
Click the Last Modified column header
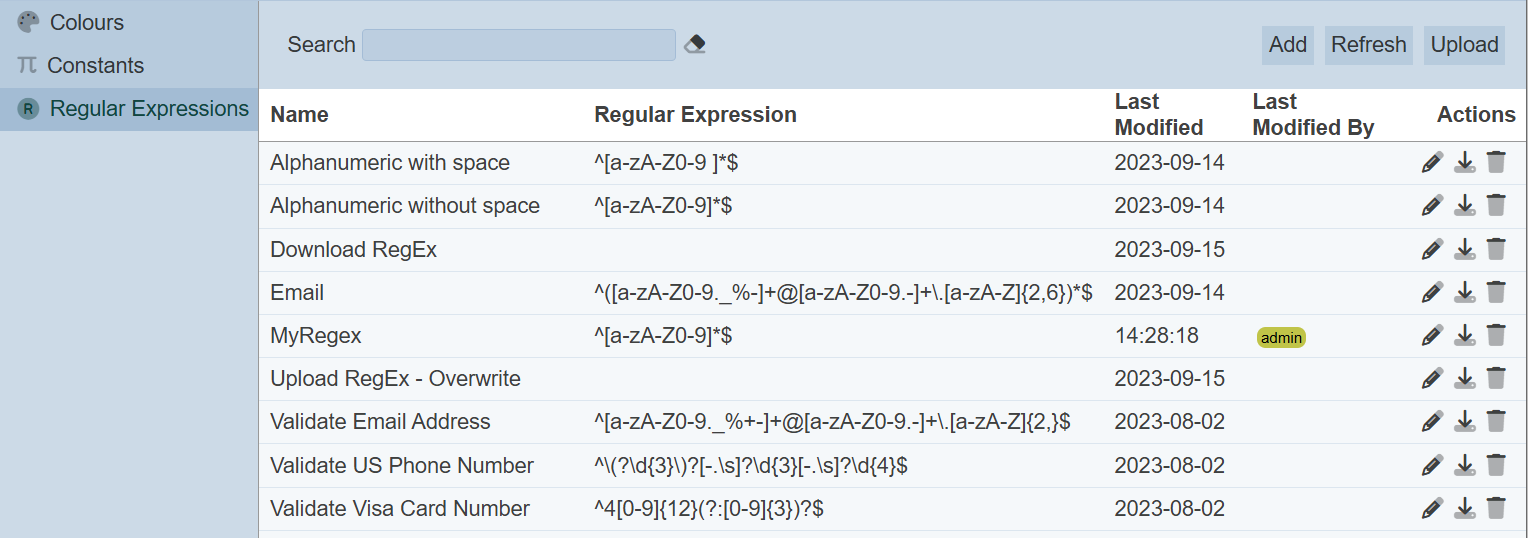click(x=1158, y=115)
